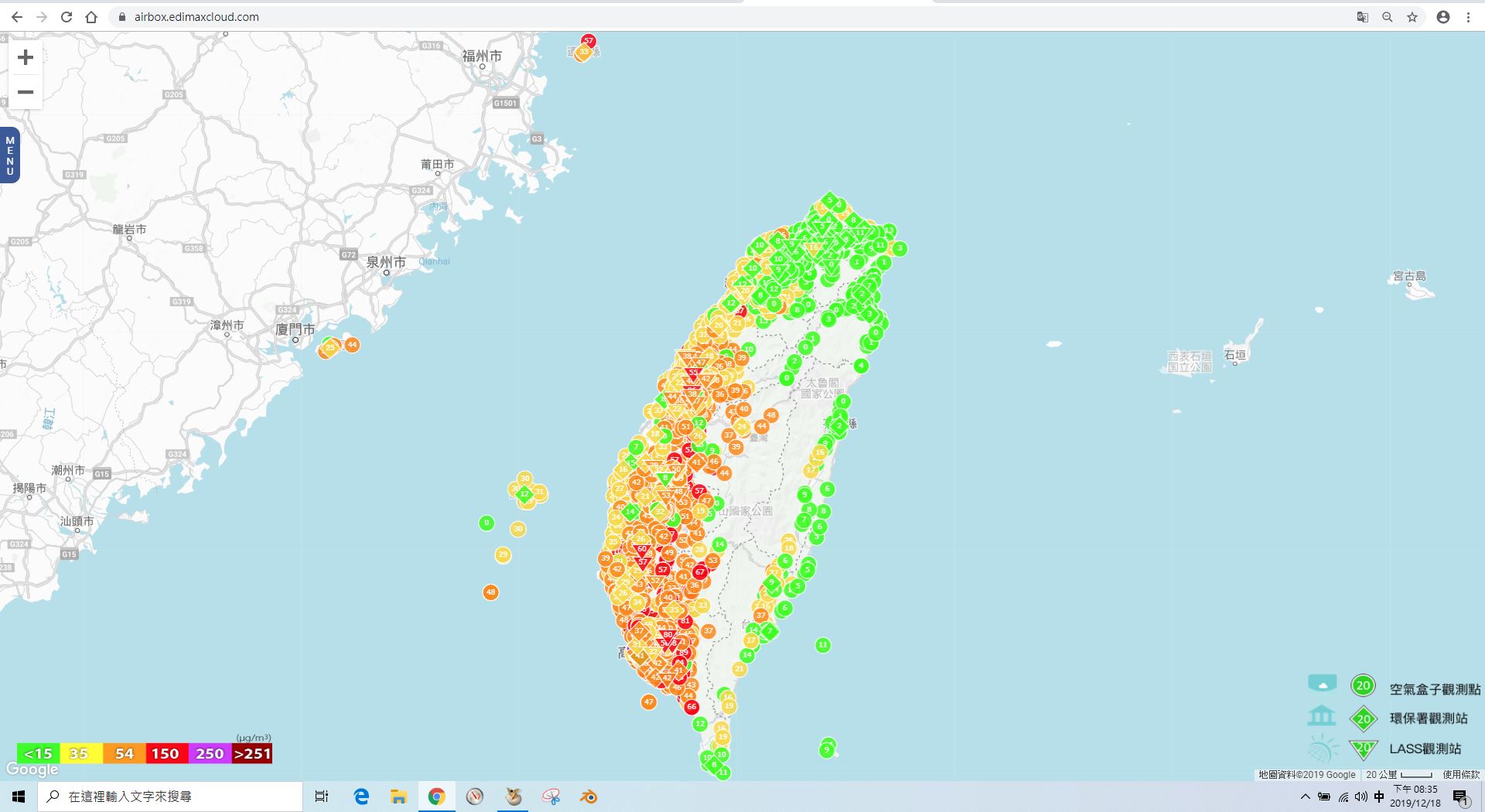This screenshot has height=812, width=1485.
Task: Zoom in with the map plus button
Action: click(26, 57)
